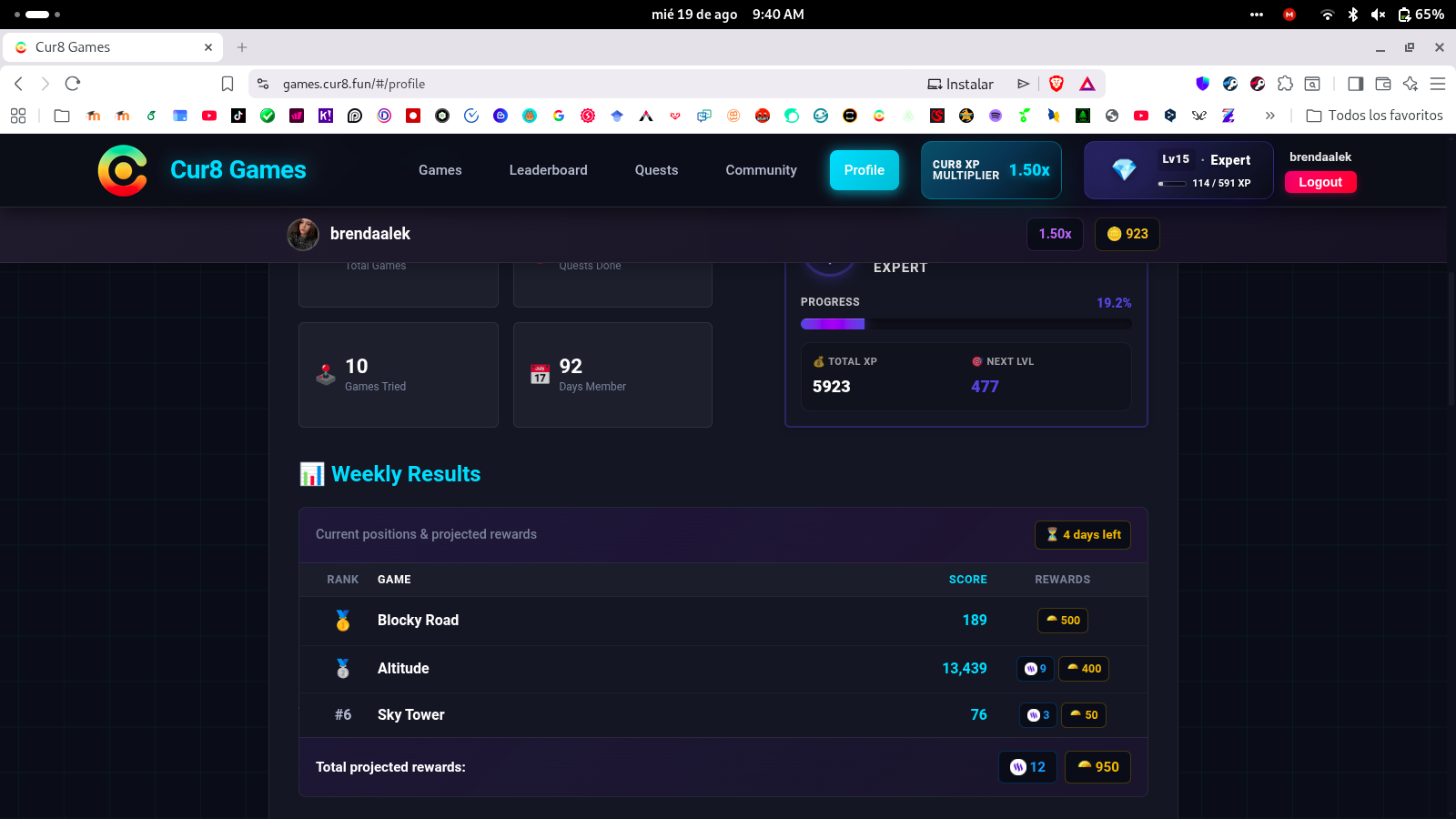Image resolution: width=1456 pixels, height=819 pixels.
Task: Click the Next Lvl 477 value
Action: (985, 387)
